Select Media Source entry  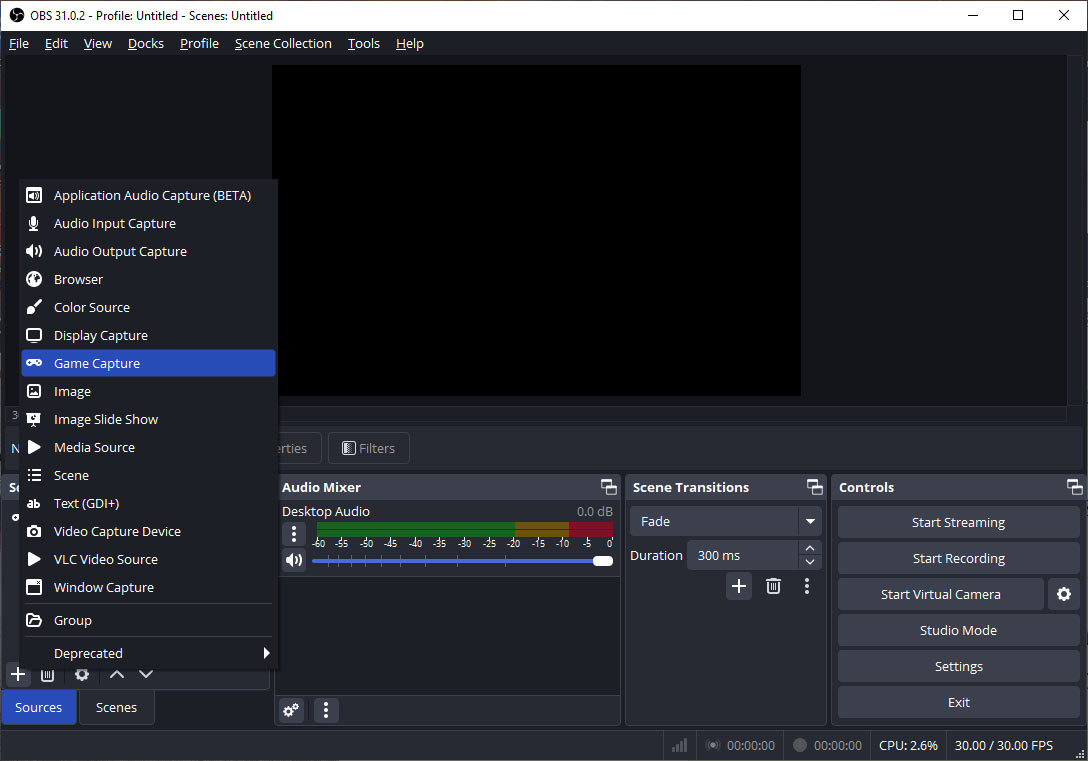click(148, 447)
